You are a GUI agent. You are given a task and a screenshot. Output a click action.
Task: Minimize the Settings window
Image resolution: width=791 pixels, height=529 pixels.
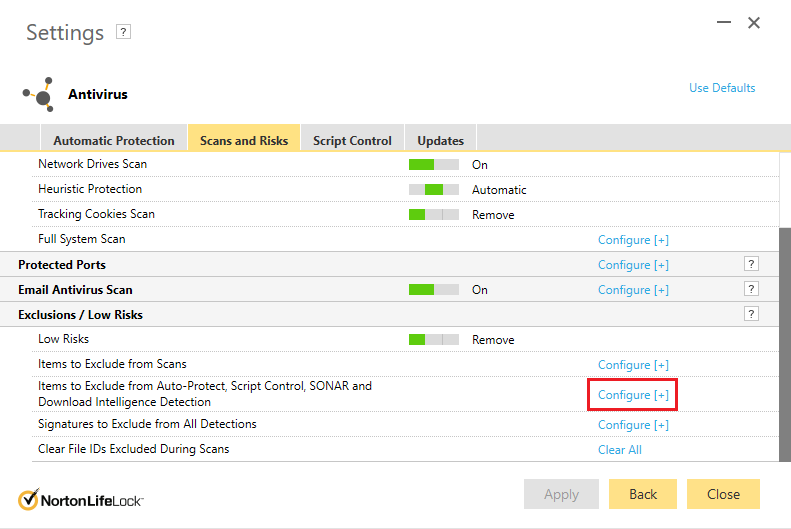724,22
